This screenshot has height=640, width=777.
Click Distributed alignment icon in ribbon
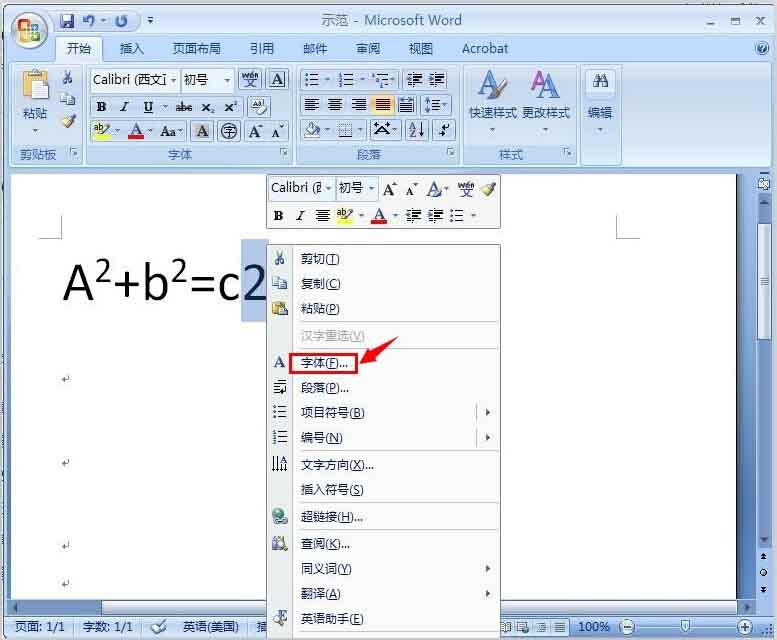pyautogui.click(x=406, y=105)
